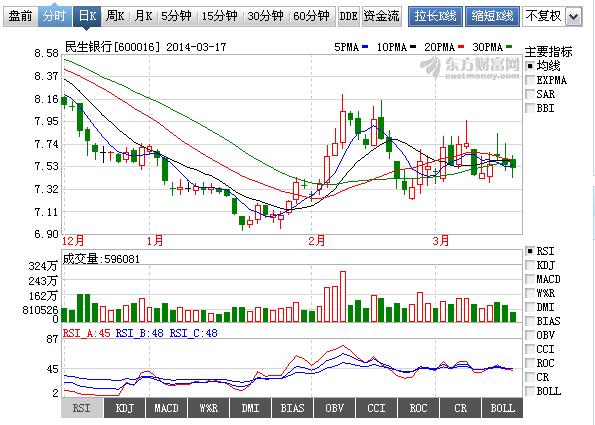Show the 30分钟 chart
The width and height of the screenshot is (595, 425).
265,16
